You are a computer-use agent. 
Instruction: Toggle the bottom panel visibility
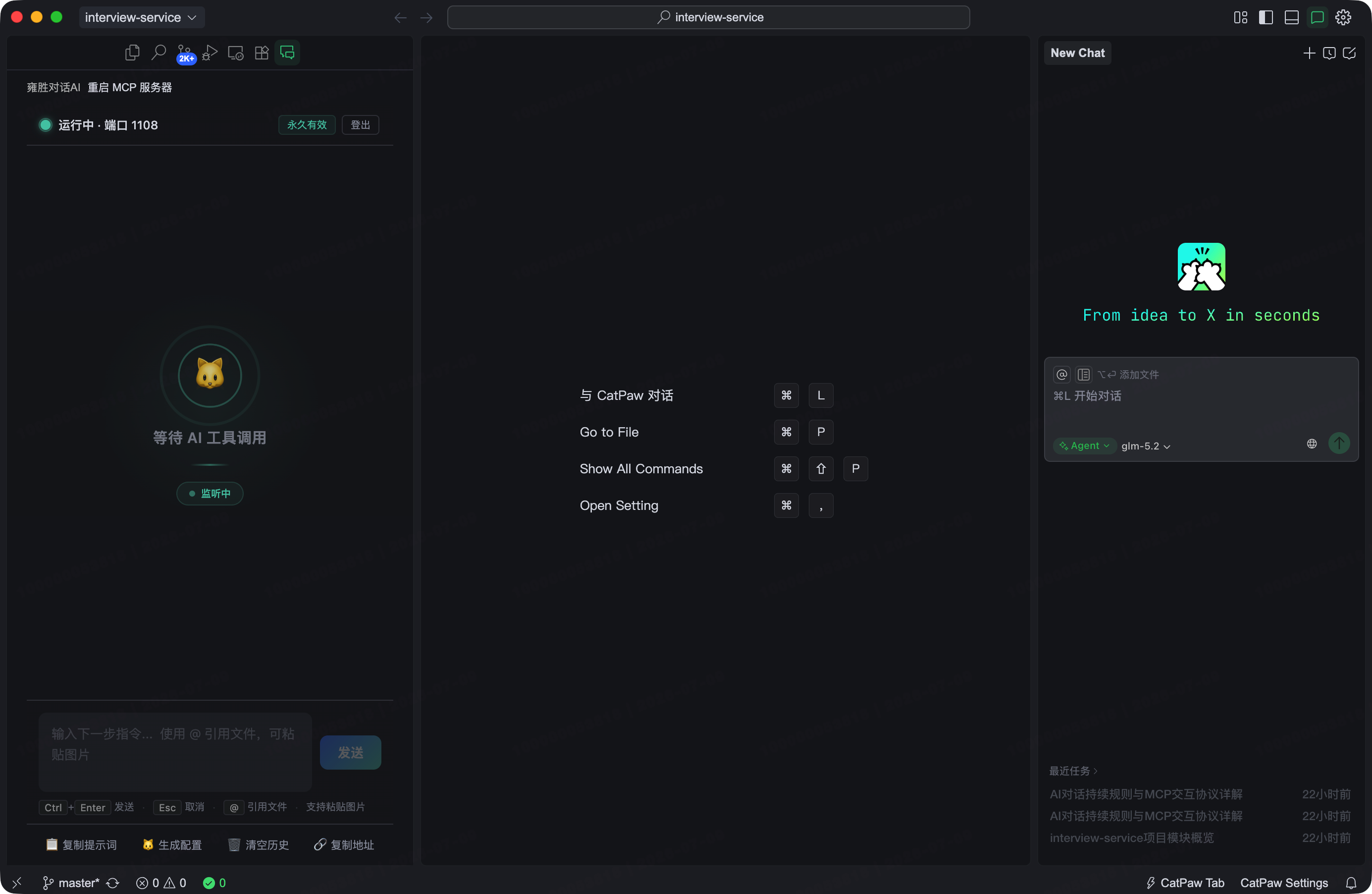tap(1292, 17)
